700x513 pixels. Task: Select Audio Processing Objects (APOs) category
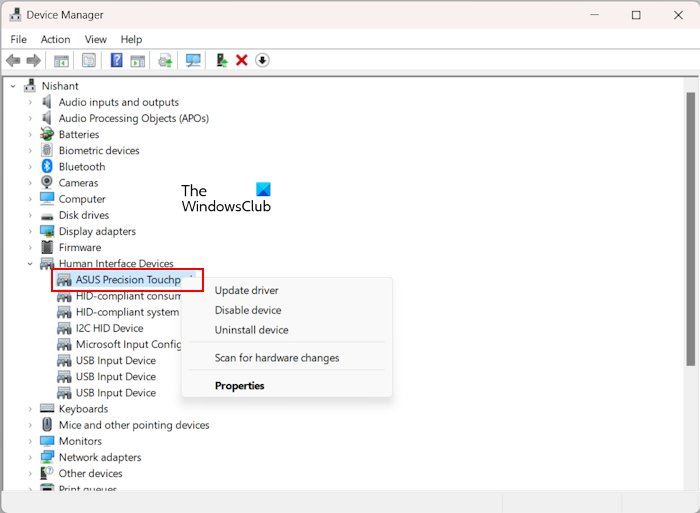133,118
